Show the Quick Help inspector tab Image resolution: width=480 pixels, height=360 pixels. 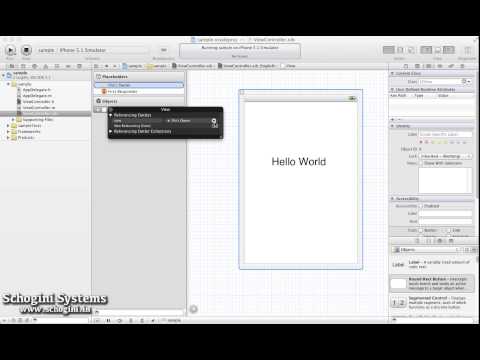pyautogui.click(x=417, y=66)
